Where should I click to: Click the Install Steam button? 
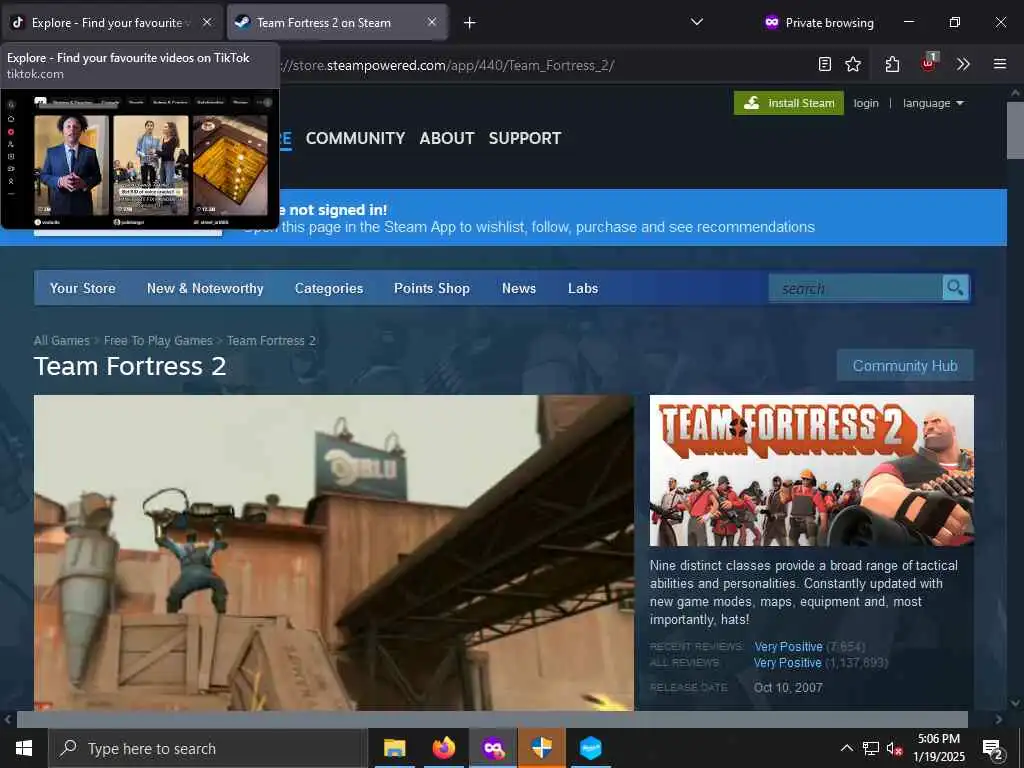pos(789,103)
